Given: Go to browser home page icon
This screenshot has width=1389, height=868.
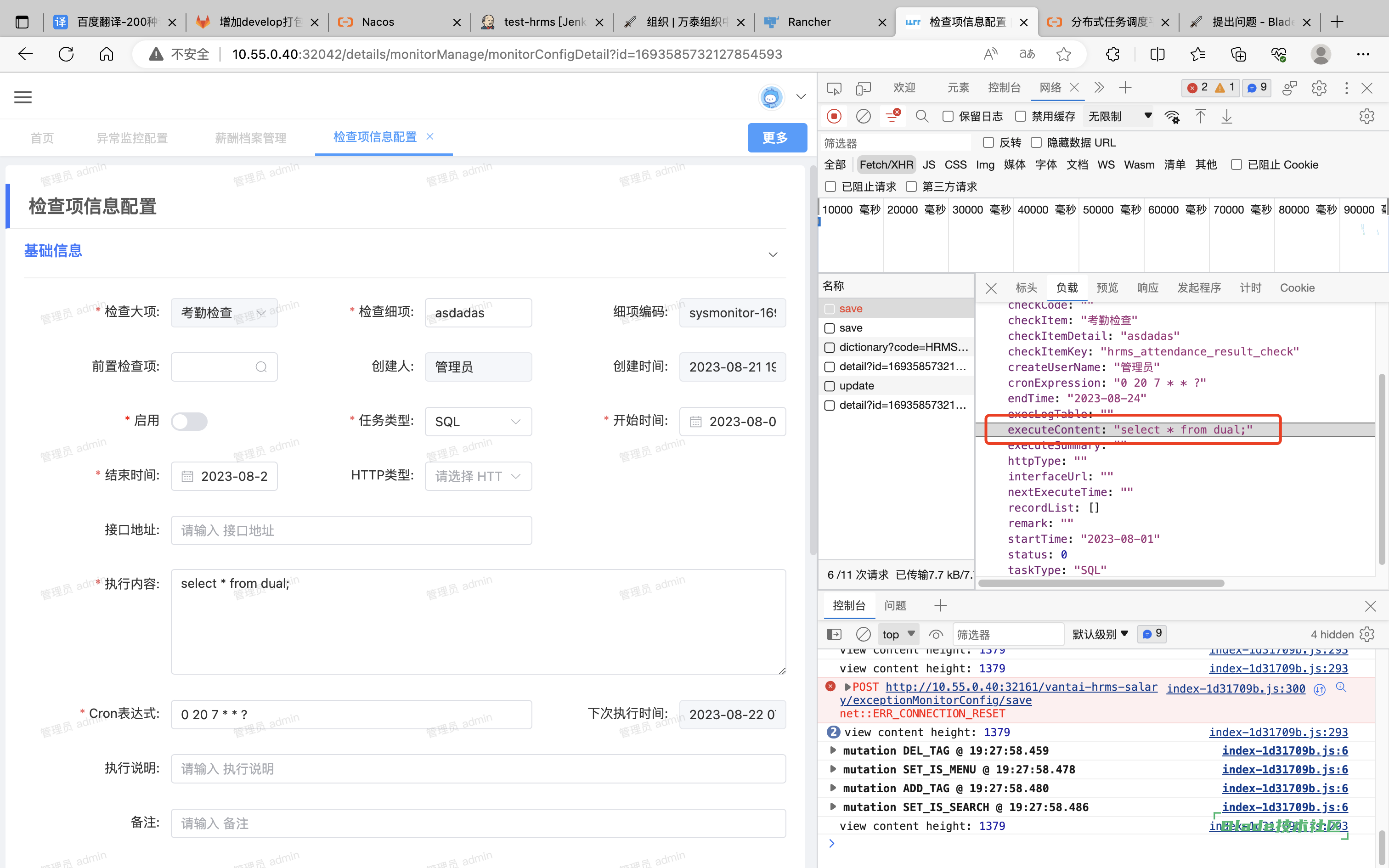Looking at the screenshot, I should pos(107,54).
